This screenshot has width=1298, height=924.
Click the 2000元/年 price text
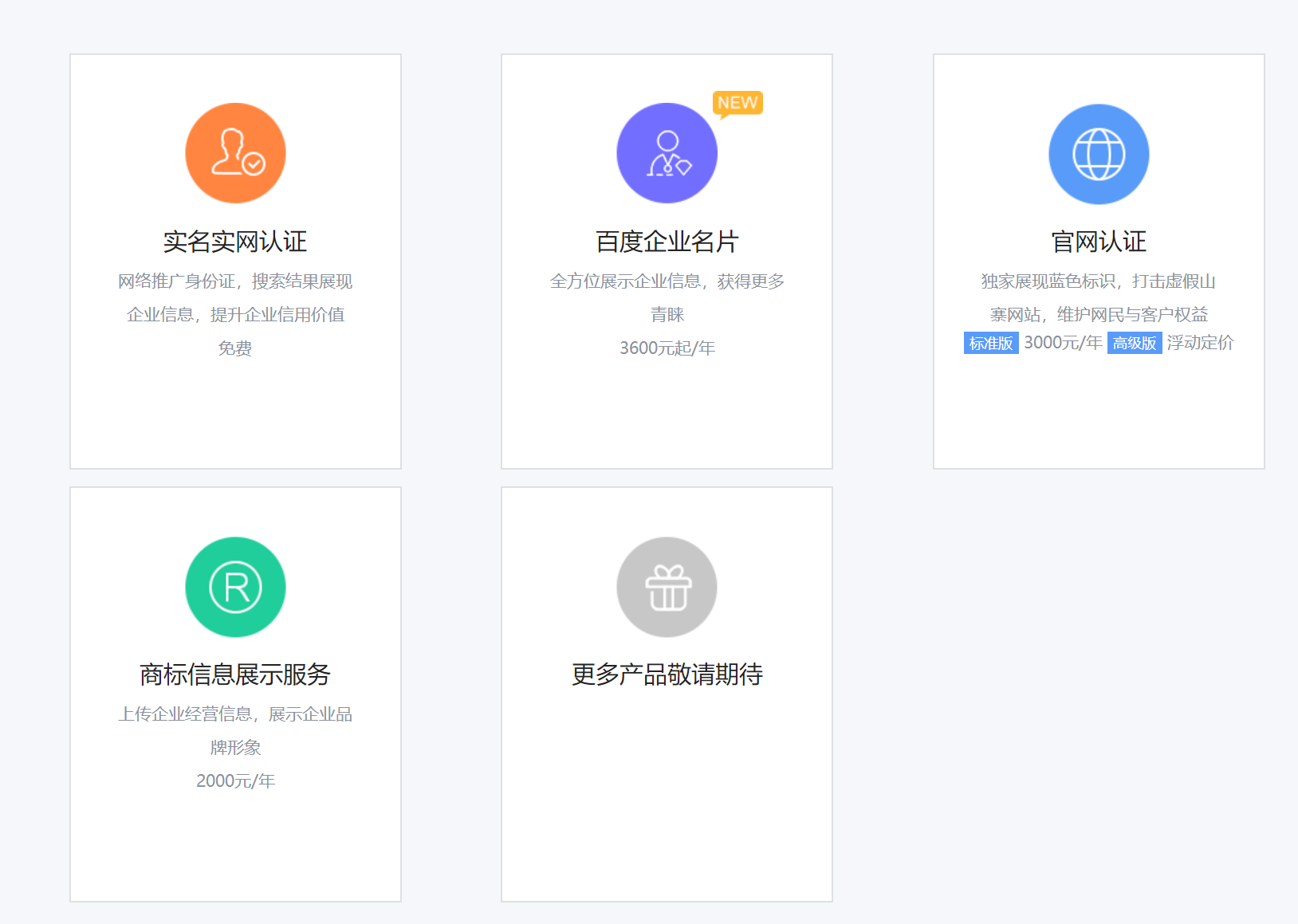(x=235, y=781)
